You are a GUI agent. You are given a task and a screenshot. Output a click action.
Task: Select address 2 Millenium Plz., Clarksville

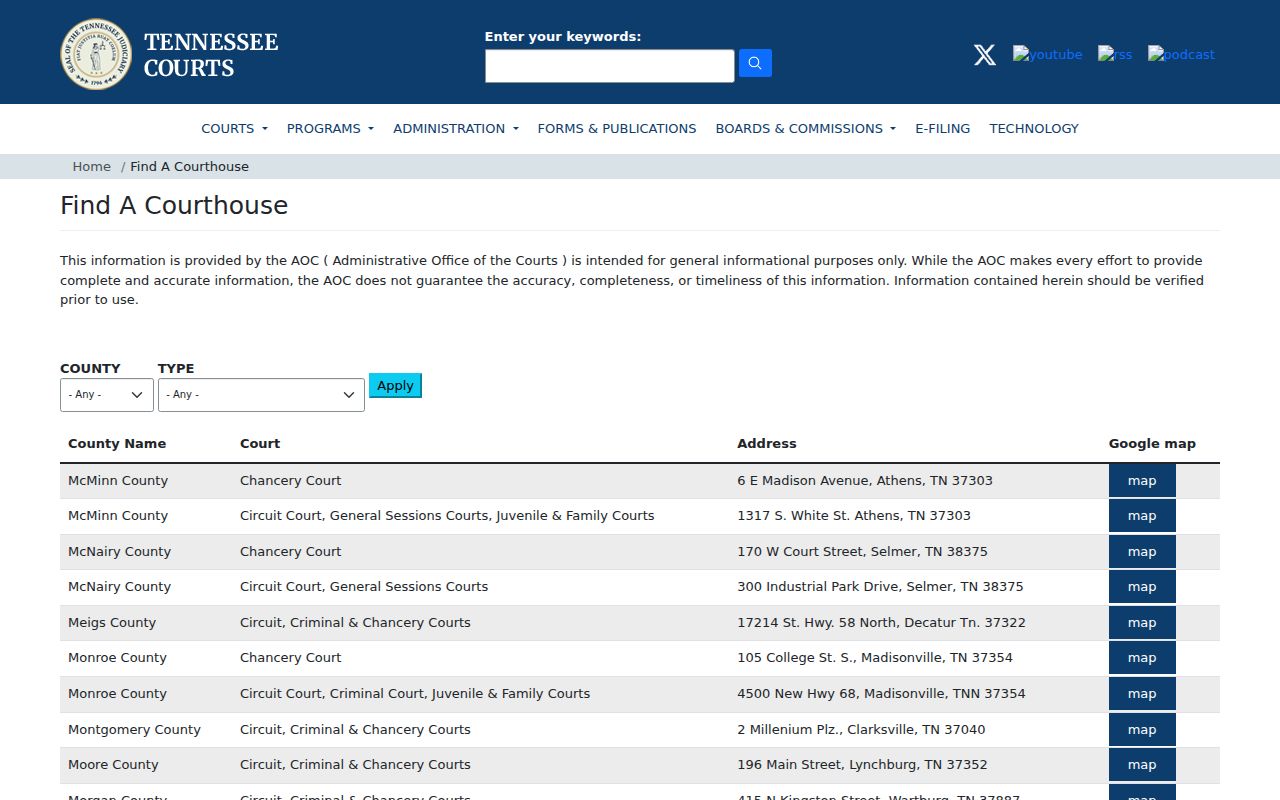point(861,729)
